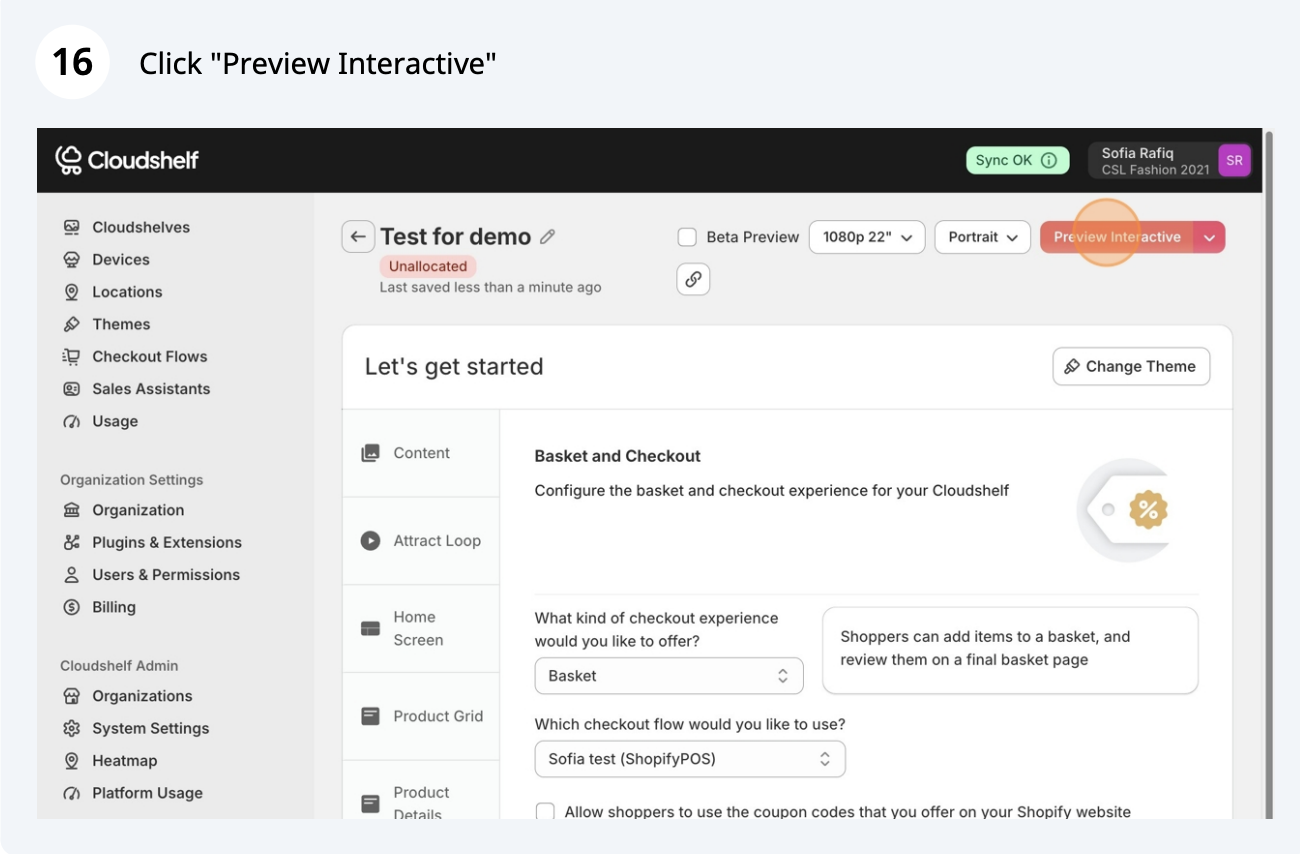Click the Content image icon
The width and height of the screenshot is (1300, 854).
370,453
